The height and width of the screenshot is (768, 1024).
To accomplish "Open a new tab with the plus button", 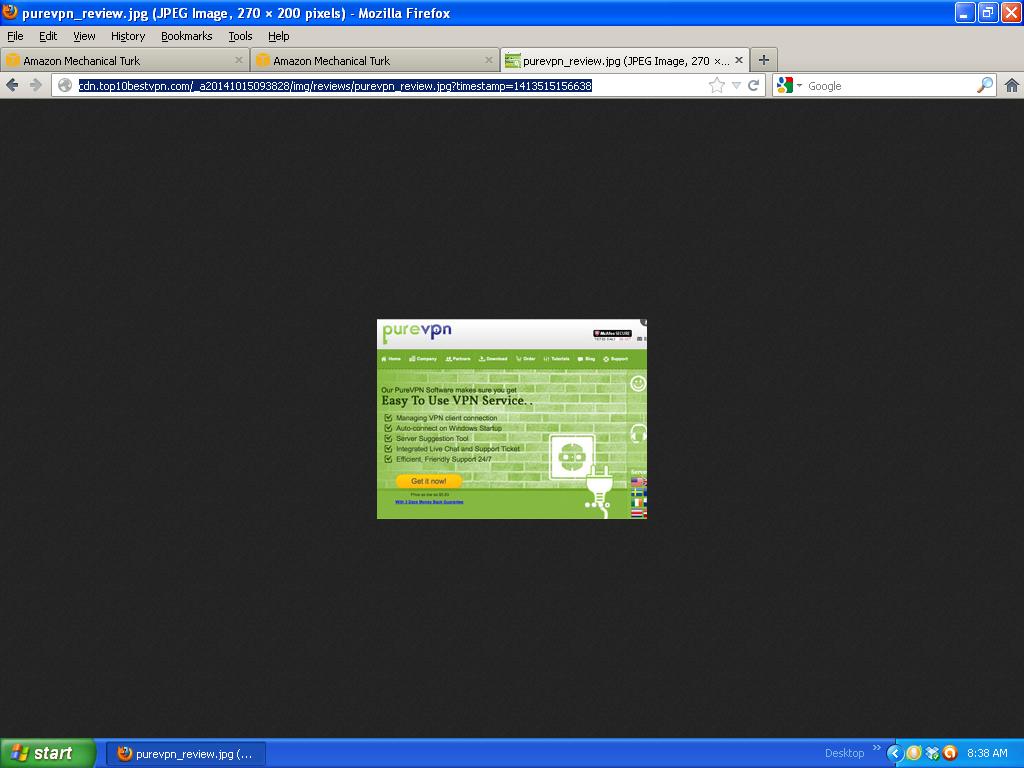I will tap(763, 60).
